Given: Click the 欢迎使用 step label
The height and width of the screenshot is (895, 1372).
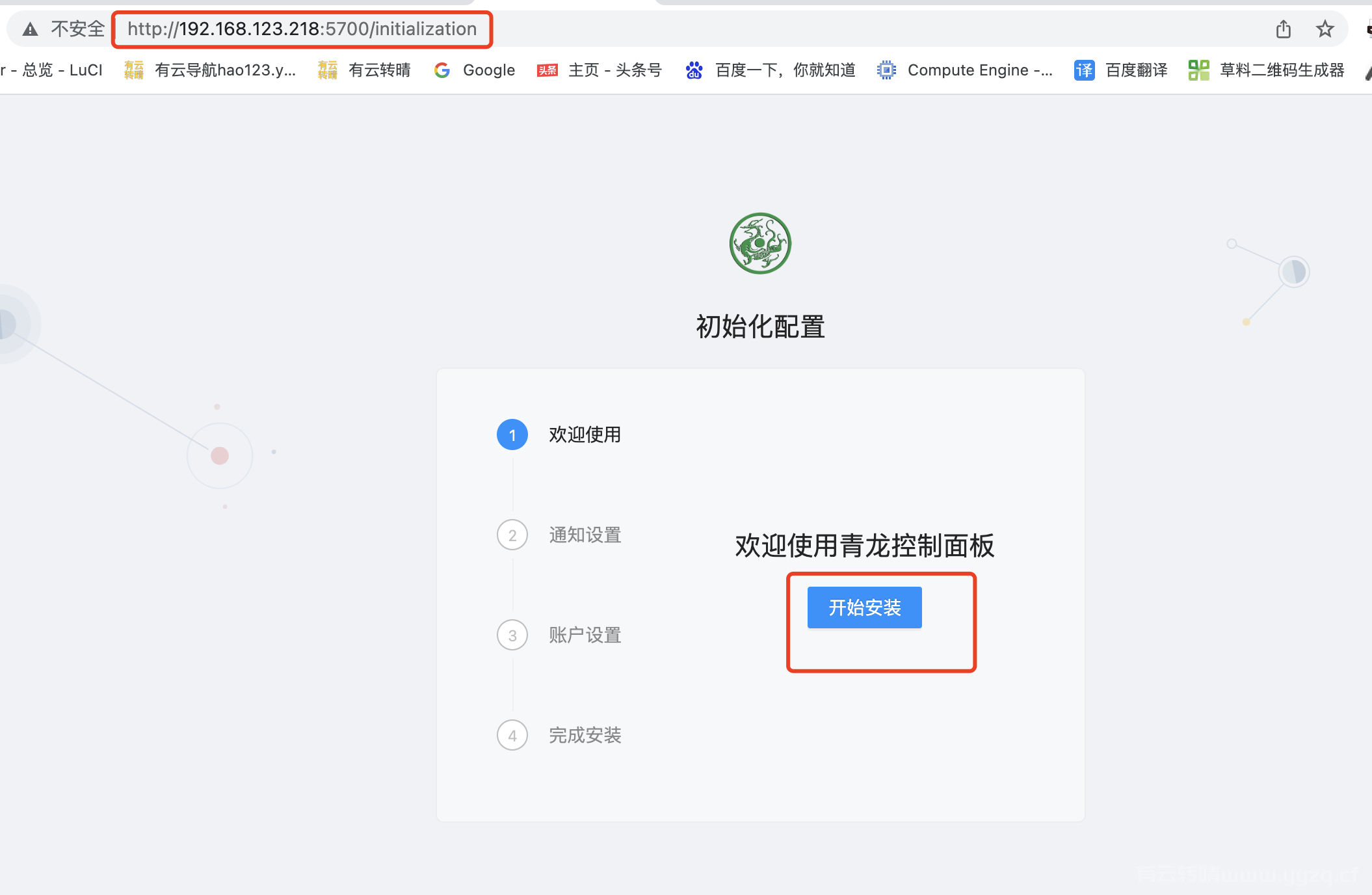Looking at the screenshot, I should (585, 434).
